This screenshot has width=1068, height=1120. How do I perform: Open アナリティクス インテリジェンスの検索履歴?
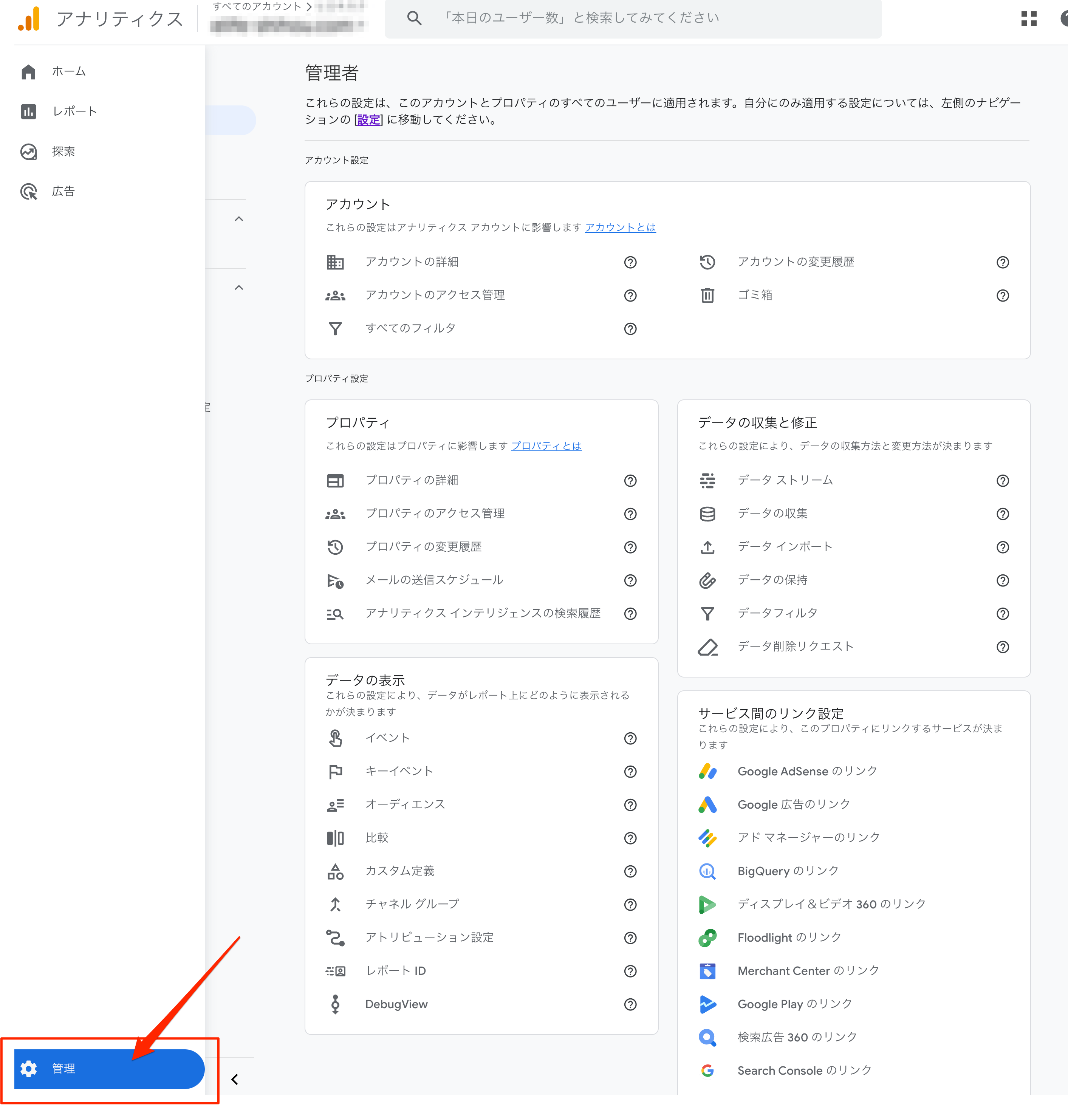tap(483, 614)
